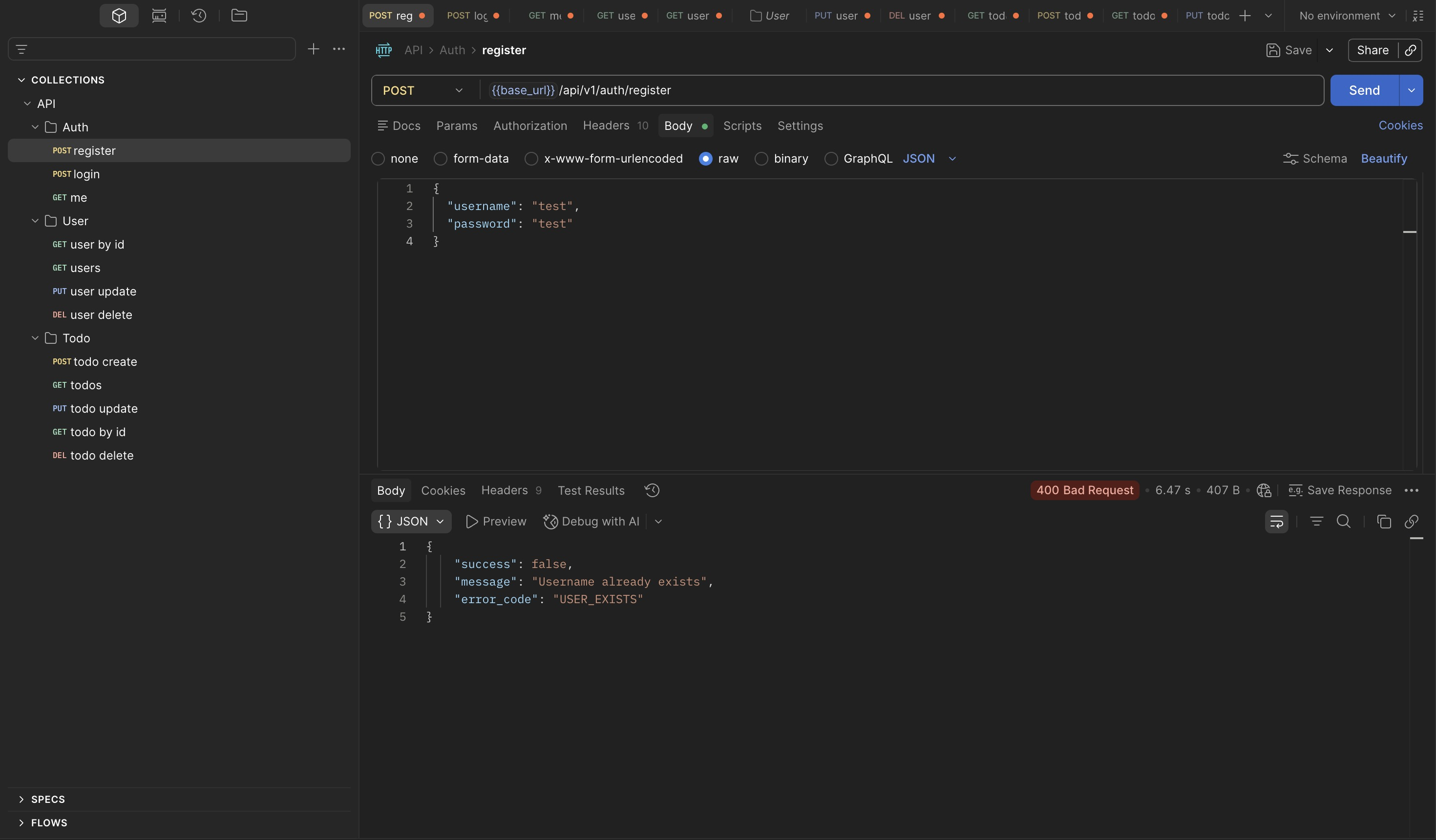Switch to the Scripts tab
This screenshot has width=1436, height=840.
pyautogui.click(x=742, y=126)
